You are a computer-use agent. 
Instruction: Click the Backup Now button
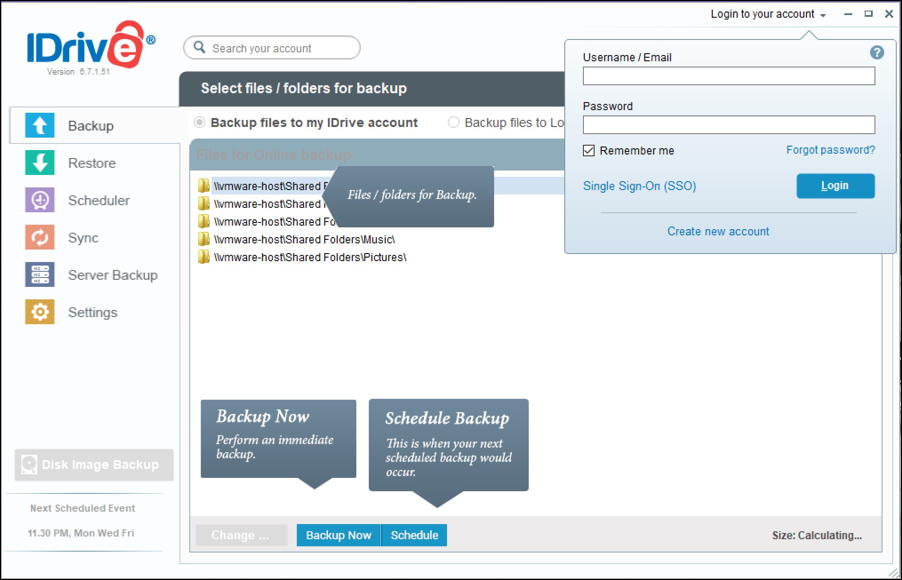(338, 535)
